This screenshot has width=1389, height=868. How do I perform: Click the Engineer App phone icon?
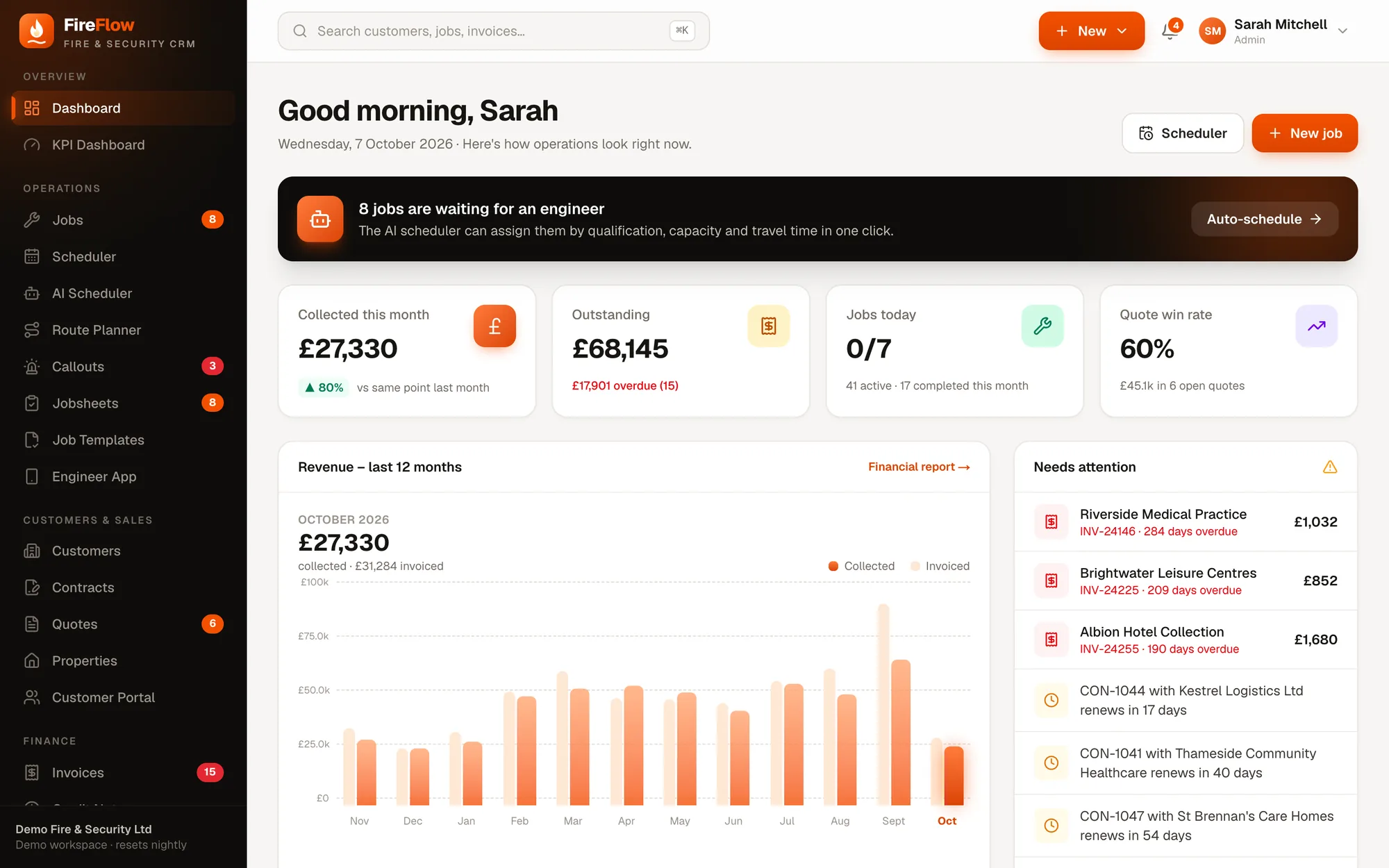(x=32, y=477)
